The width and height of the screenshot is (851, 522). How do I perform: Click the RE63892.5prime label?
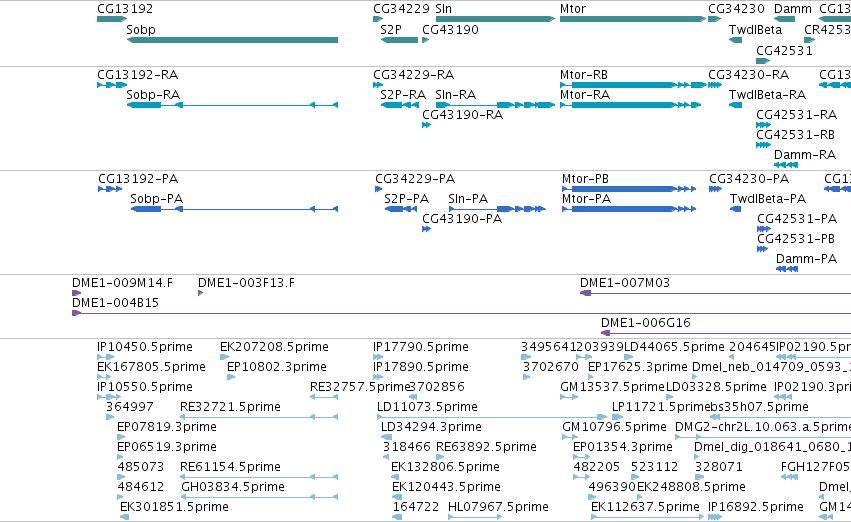[486, 447]
